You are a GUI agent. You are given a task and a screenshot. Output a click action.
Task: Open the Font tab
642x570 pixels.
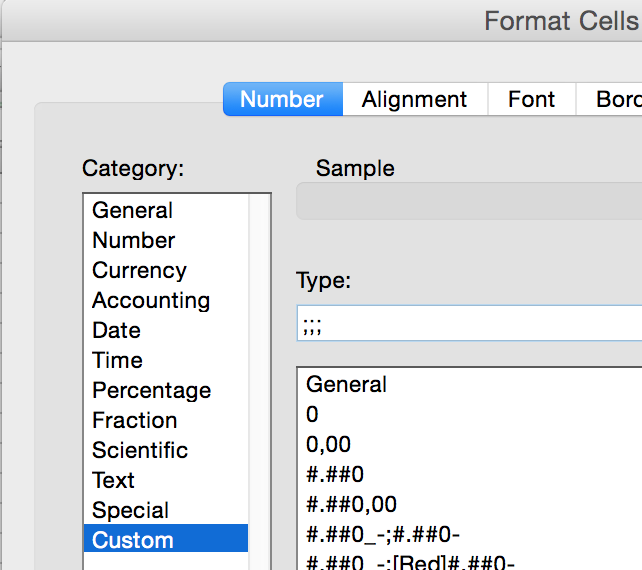click(531, 100)
